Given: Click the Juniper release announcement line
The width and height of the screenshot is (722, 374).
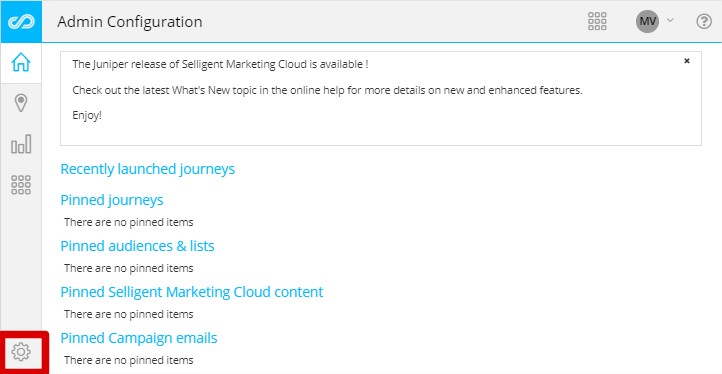Looking at the screenshot, I should tap(220, 64).
